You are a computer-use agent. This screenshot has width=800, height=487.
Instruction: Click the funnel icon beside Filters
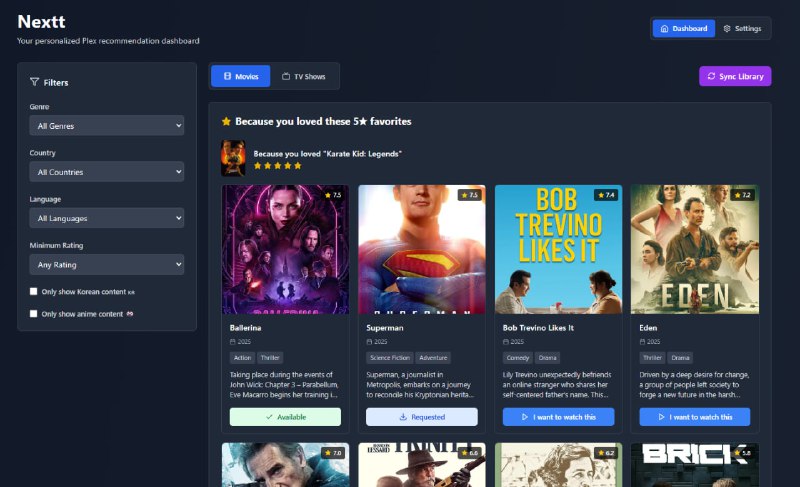(x=35, y=82)
